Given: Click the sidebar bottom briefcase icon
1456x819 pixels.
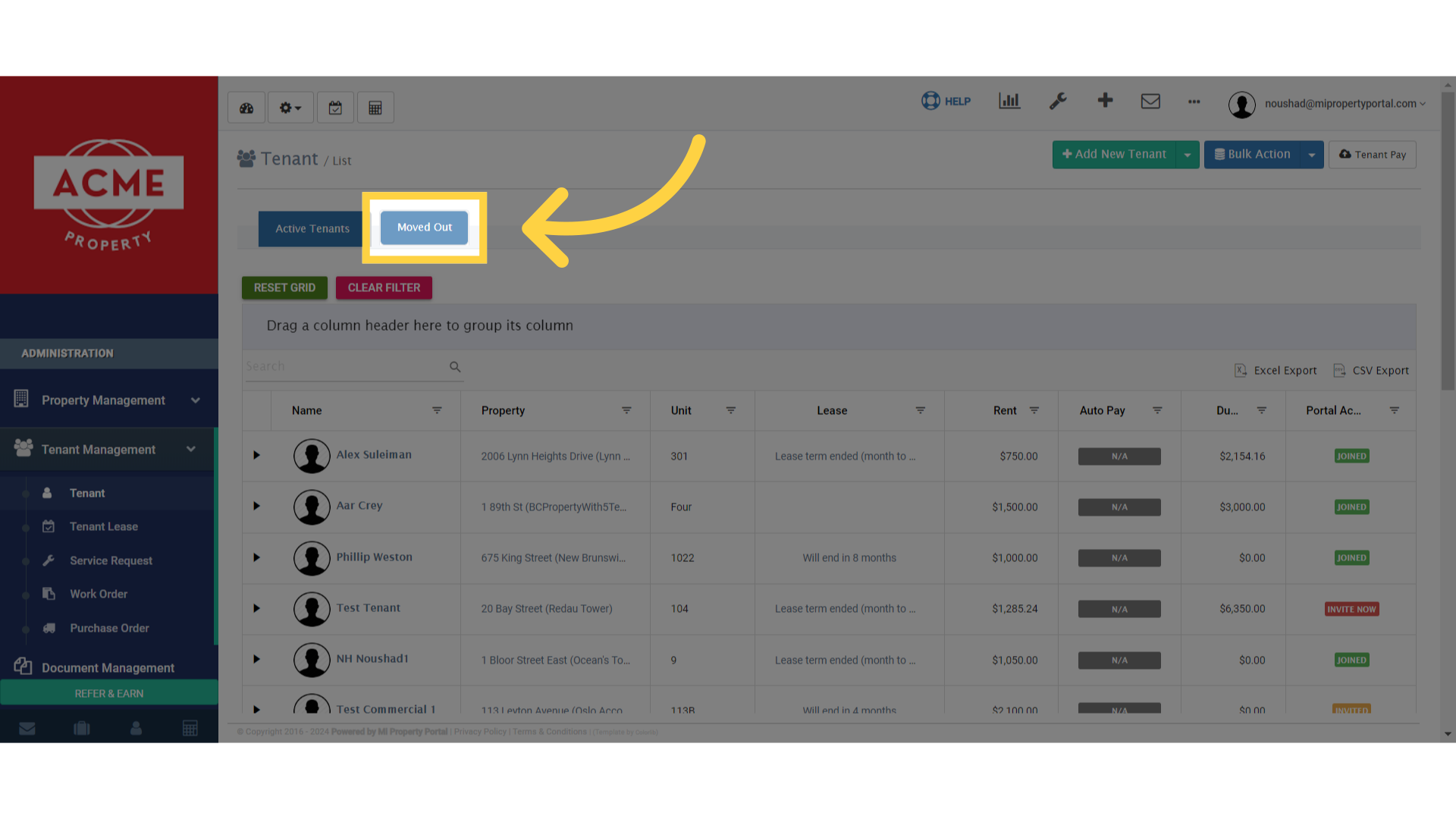Looking at the screenshot, I should pos(82,729).
